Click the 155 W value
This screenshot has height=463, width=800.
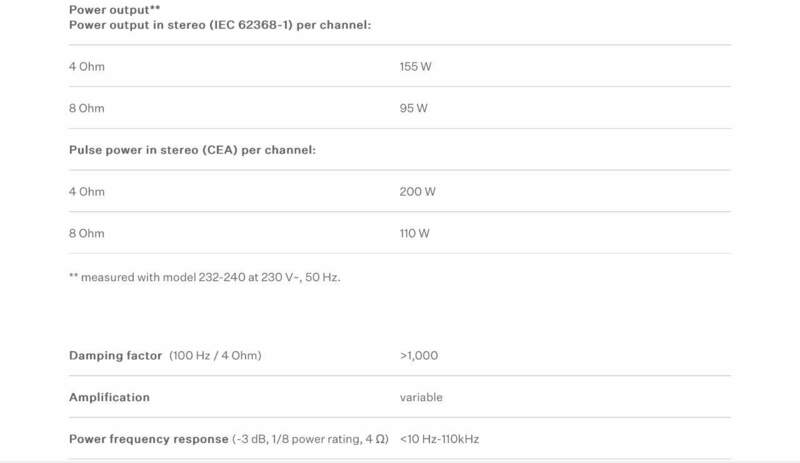tap(415, 66)
